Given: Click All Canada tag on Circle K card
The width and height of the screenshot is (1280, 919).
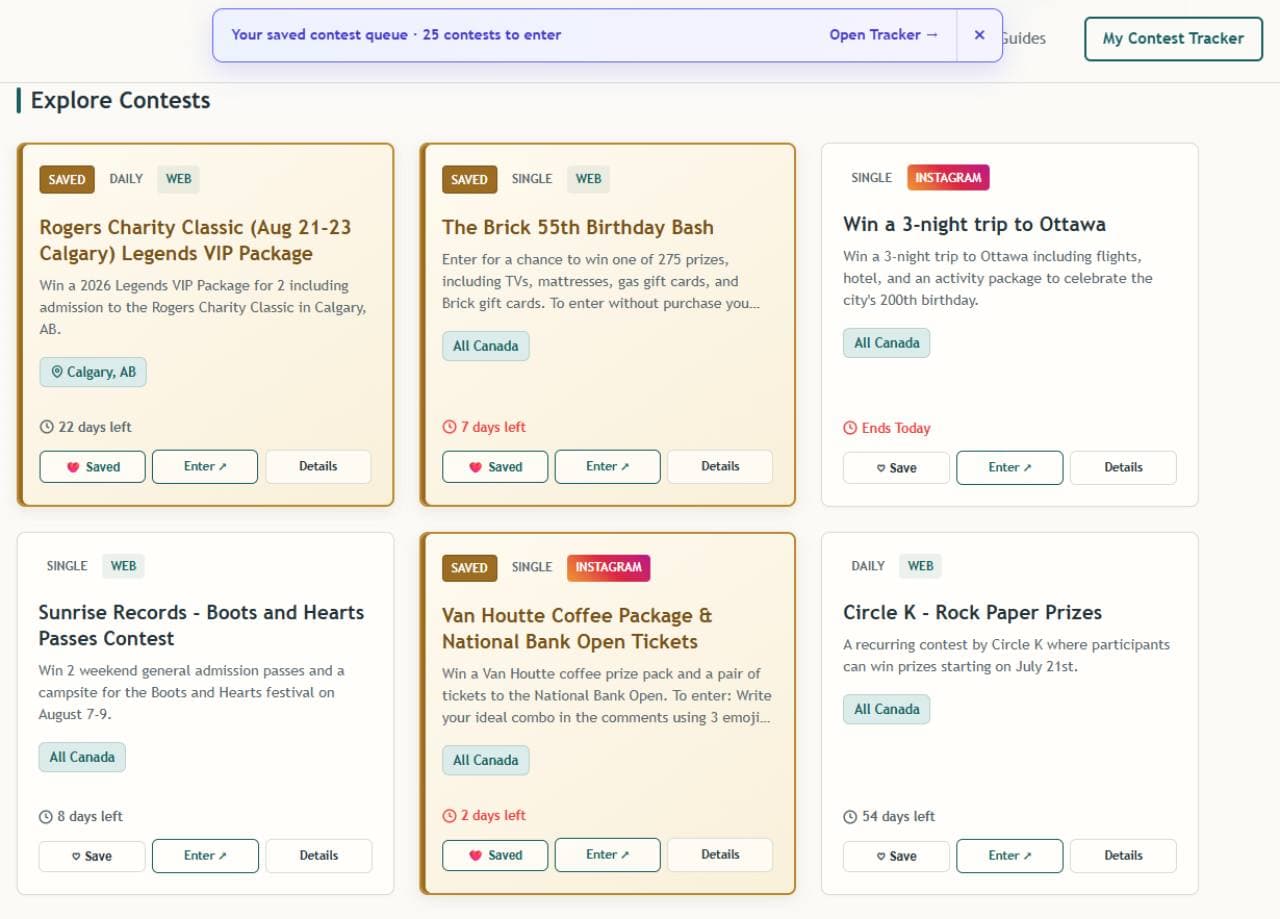Looking at the screenshot, I should coord(886,710).
